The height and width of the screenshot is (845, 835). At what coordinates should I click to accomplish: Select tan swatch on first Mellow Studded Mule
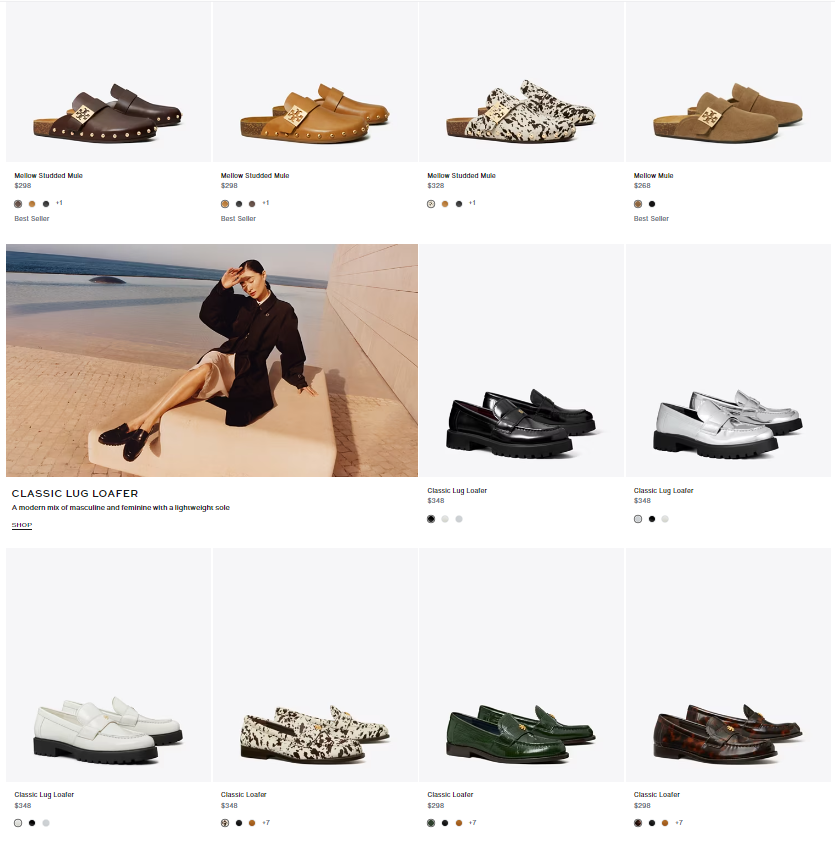32,204
